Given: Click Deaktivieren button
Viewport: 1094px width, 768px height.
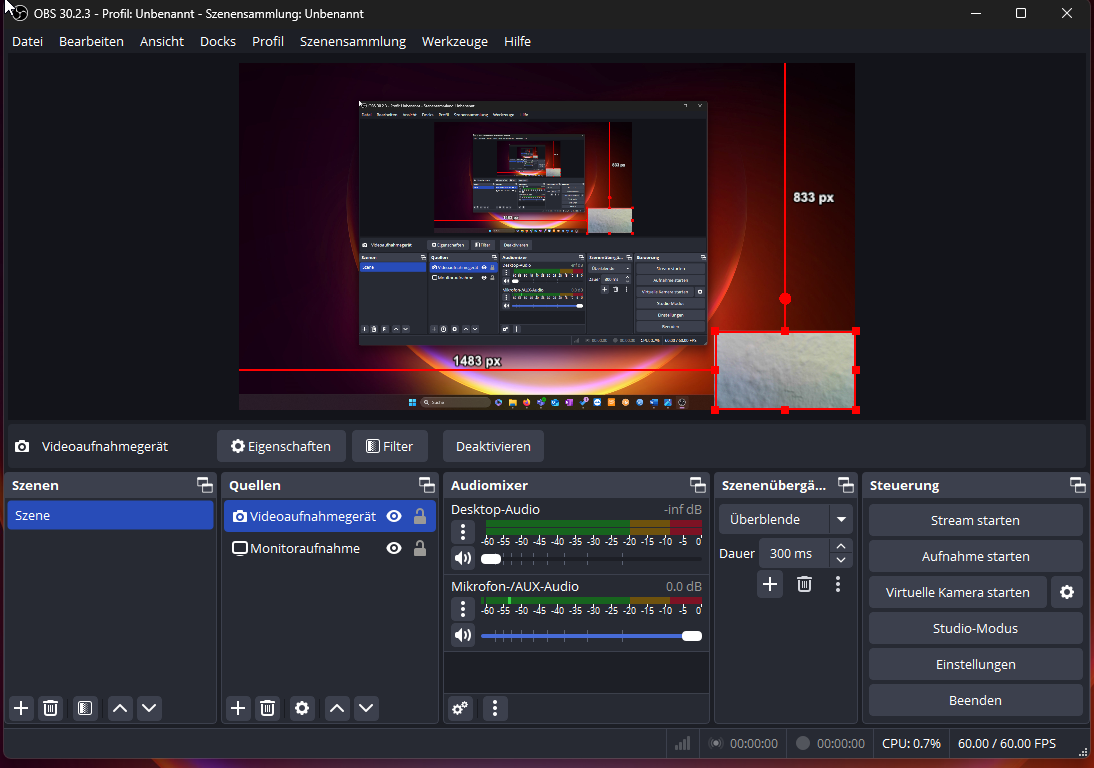Looking at the screenshot, I should tap(493, 446).
